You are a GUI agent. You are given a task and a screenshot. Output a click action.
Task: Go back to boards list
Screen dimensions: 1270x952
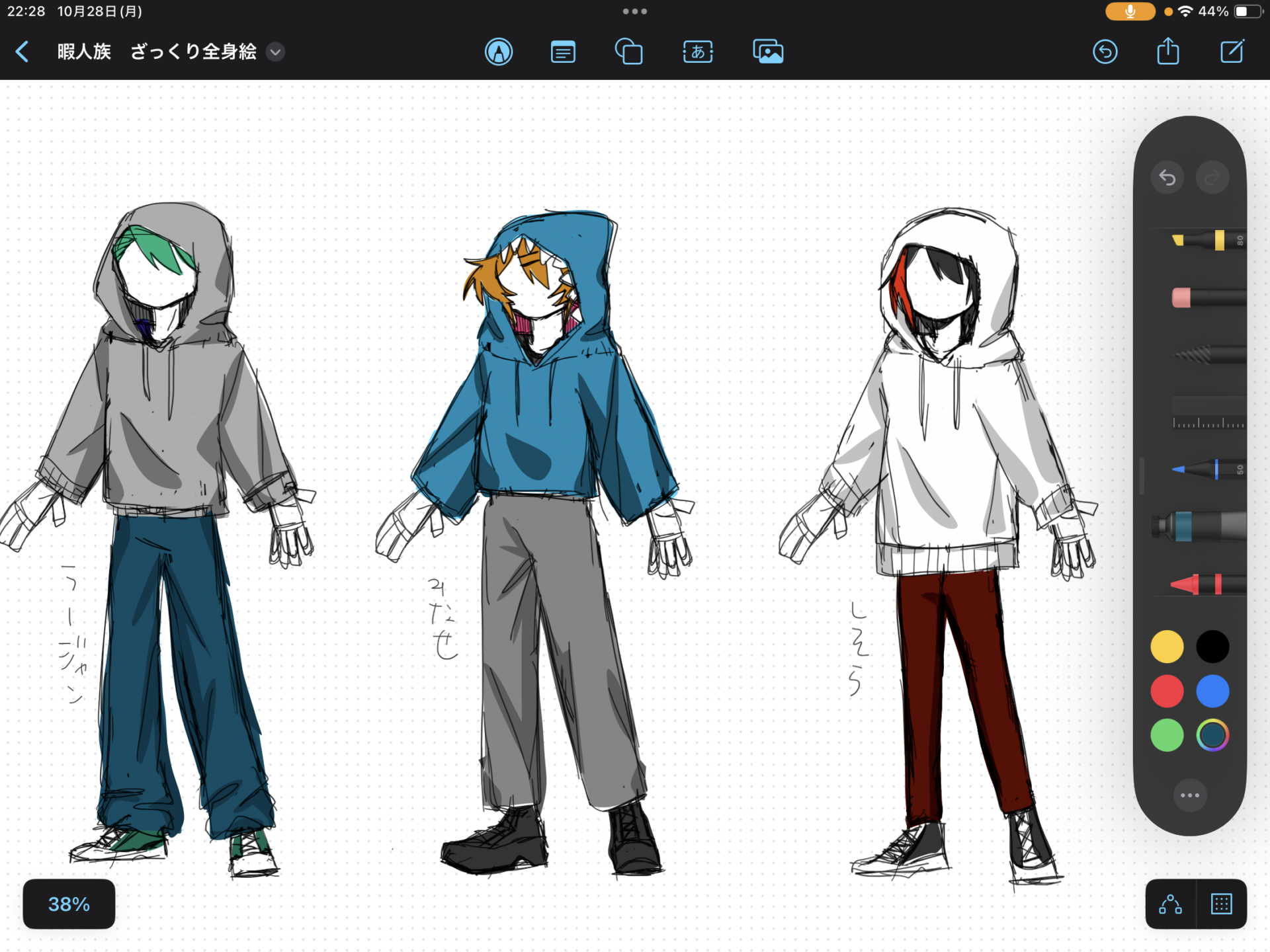click(x=22, y=52)
